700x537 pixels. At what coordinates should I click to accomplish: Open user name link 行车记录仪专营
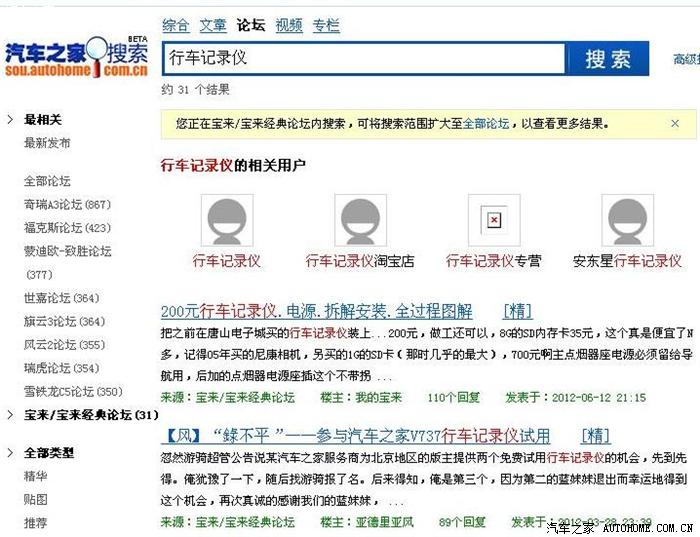click(x=494, y=261)
